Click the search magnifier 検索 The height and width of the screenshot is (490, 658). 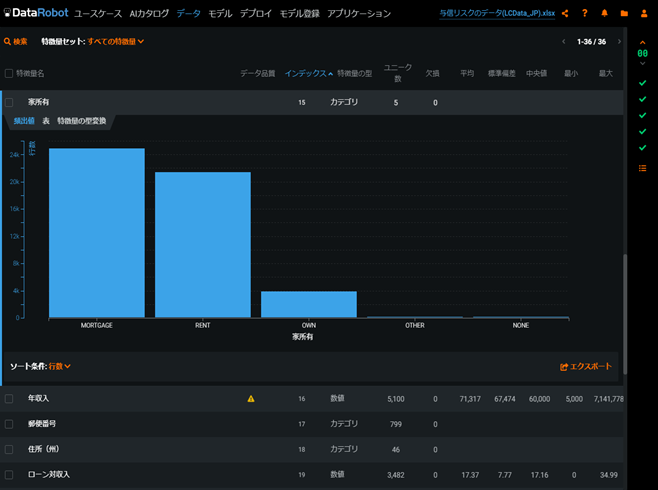16,42
